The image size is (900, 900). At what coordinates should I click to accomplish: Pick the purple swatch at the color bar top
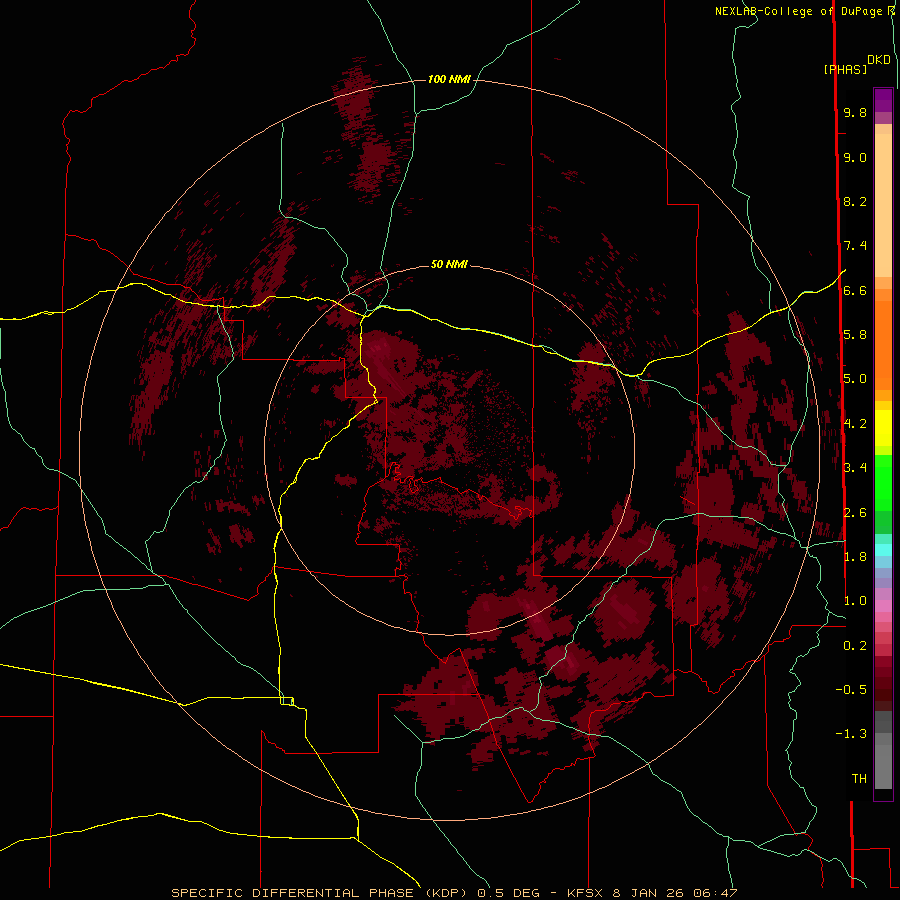883,100
